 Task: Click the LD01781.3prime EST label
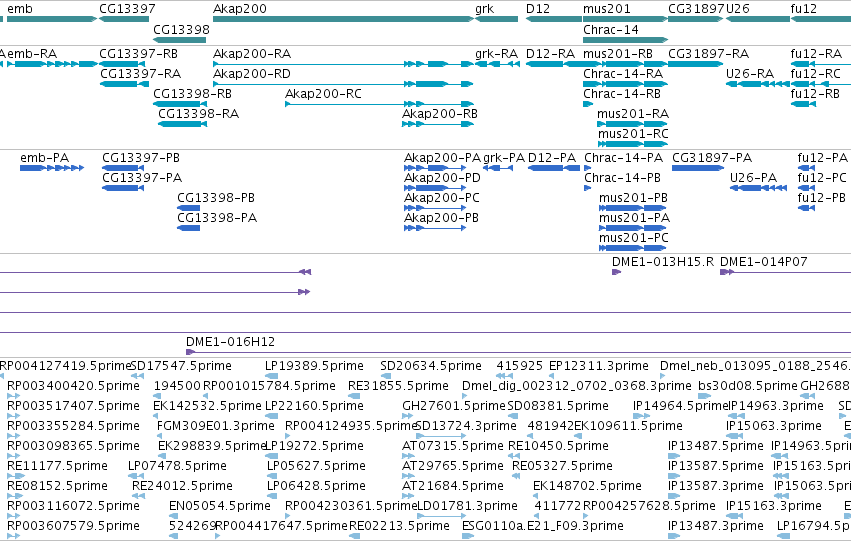(467, 506)
